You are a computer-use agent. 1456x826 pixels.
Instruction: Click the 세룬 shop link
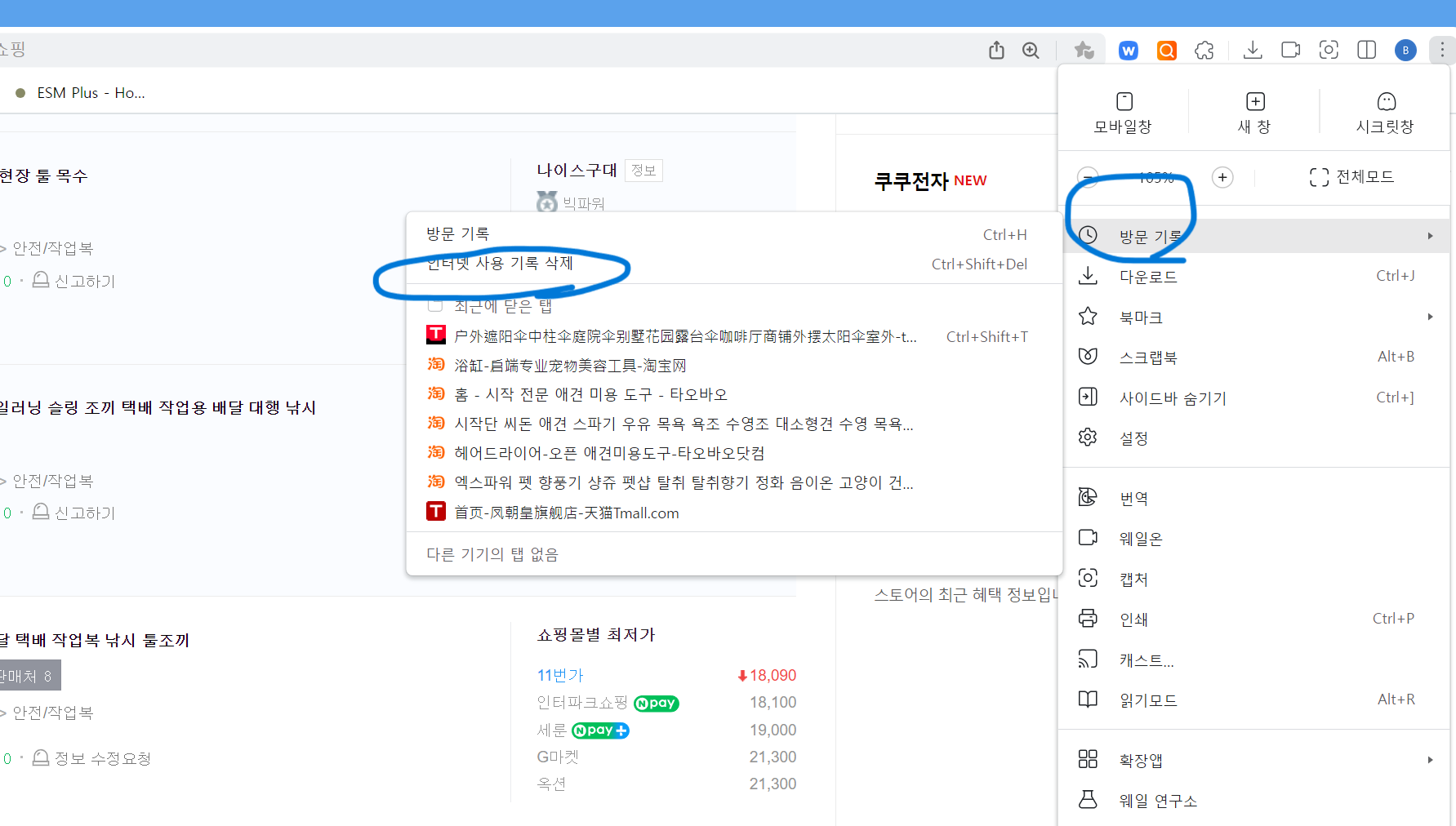[x=551, y=730]
